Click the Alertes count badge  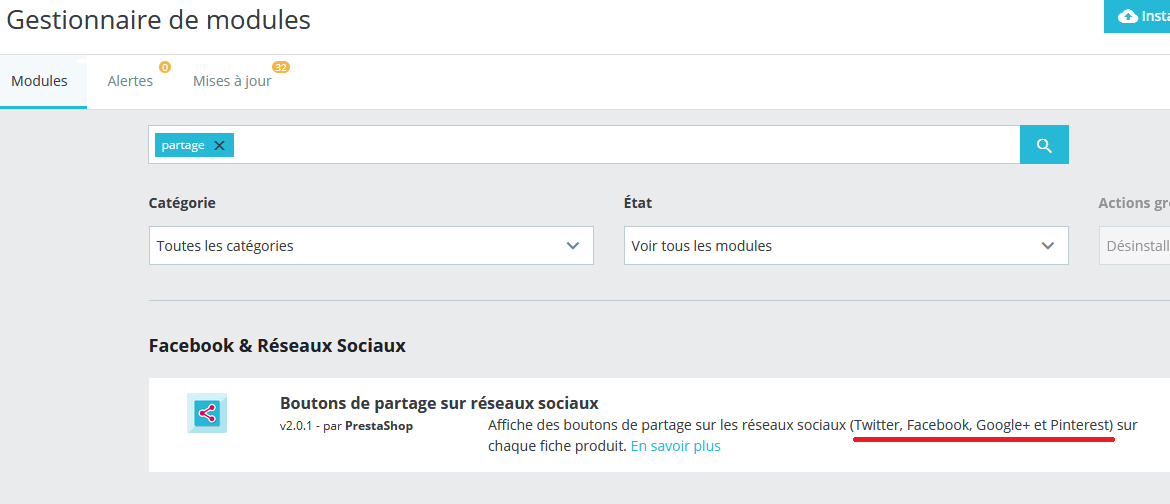click(165, 67)
